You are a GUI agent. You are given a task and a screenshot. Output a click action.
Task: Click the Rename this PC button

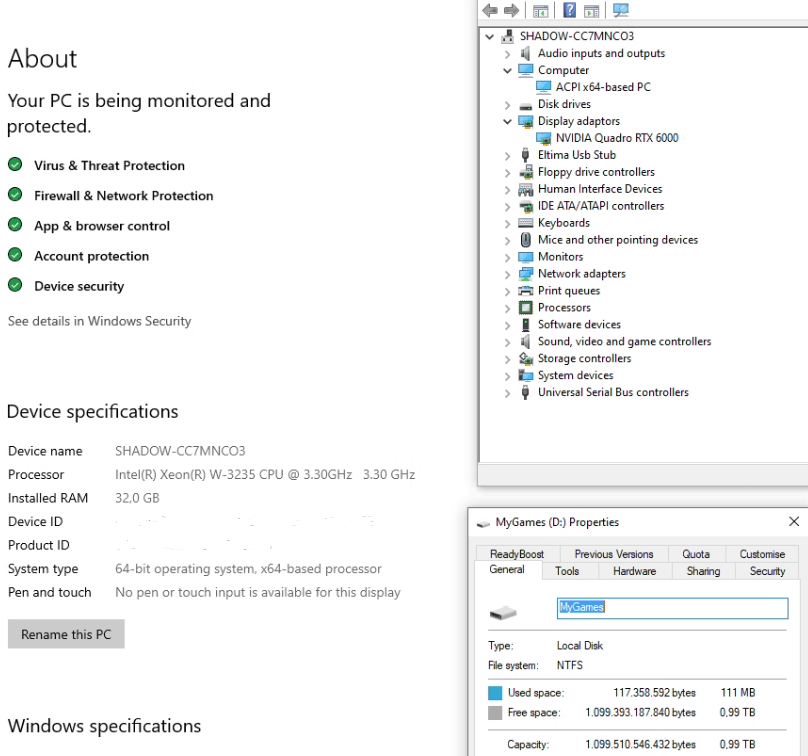(x=66, y=634)
